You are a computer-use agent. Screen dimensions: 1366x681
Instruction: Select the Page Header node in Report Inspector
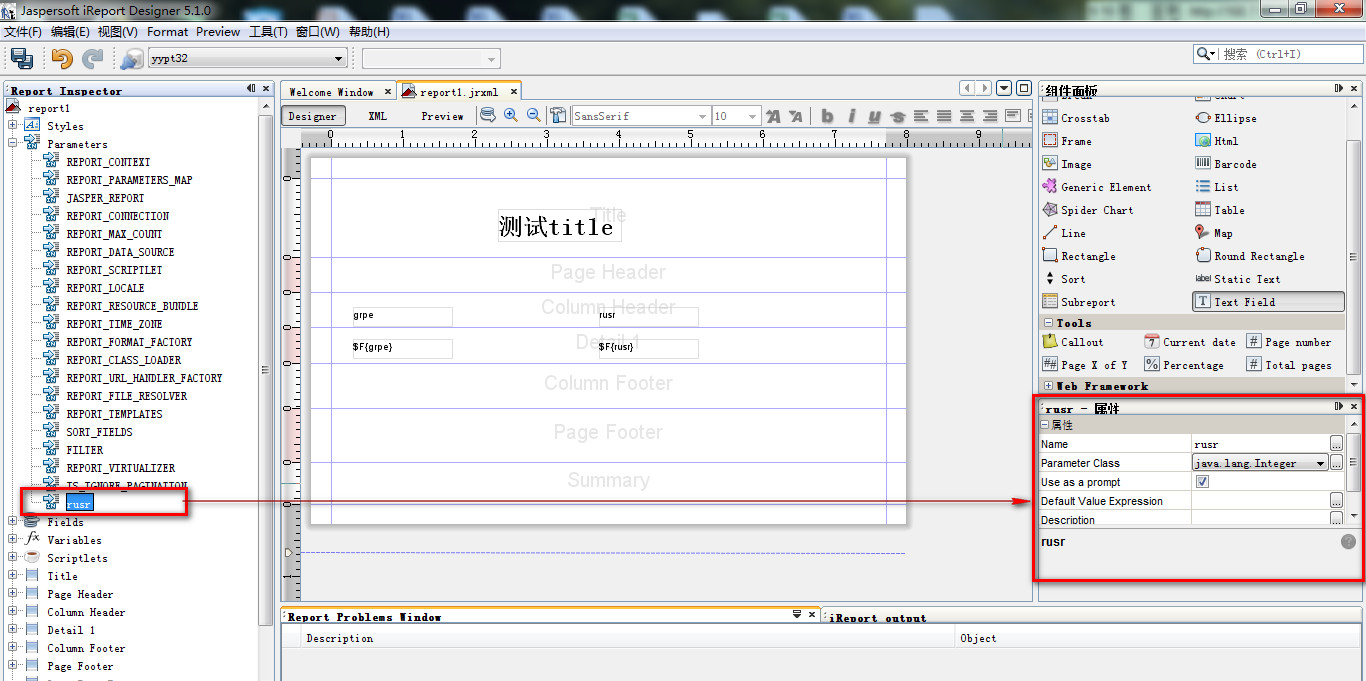pyautogui.click(x=80, y=594)
